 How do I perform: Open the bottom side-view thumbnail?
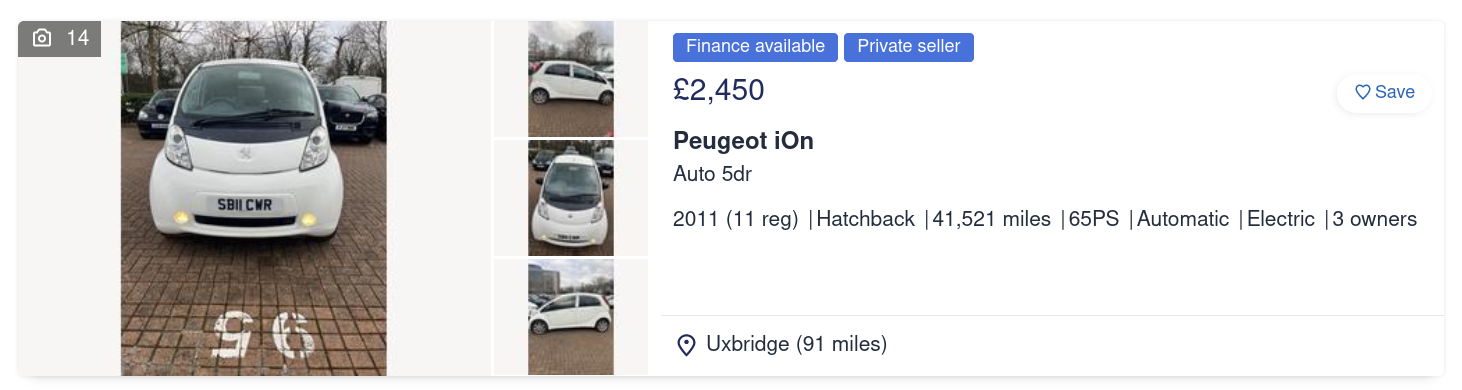(571, 318)
